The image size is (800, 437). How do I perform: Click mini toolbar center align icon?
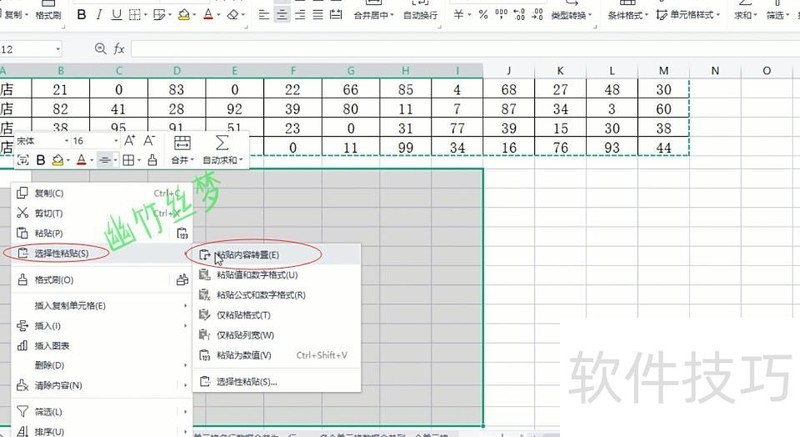(x=105, y=161)
